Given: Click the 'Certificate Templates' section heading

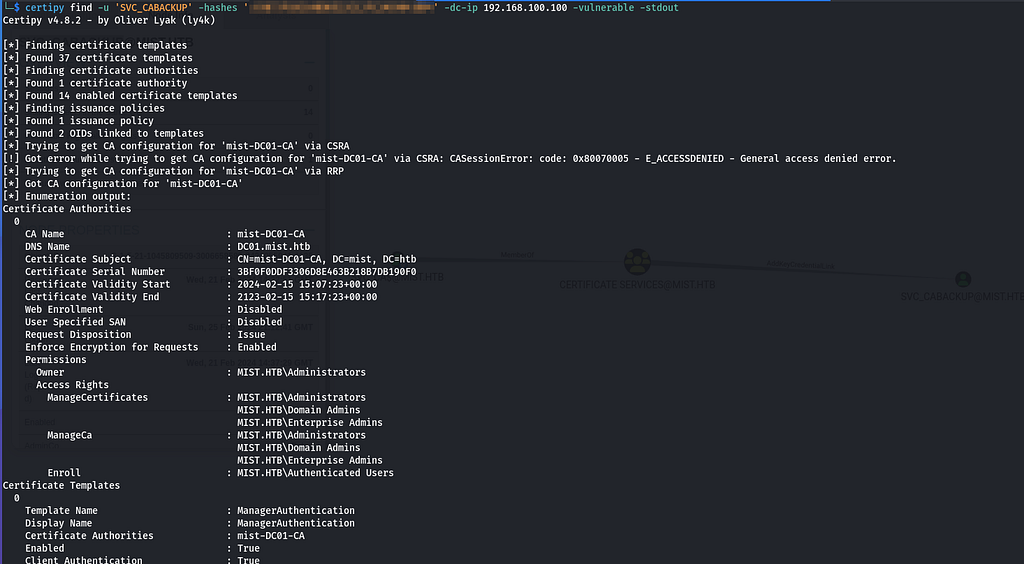Looking at the screenshot, I should coord(61,486).
